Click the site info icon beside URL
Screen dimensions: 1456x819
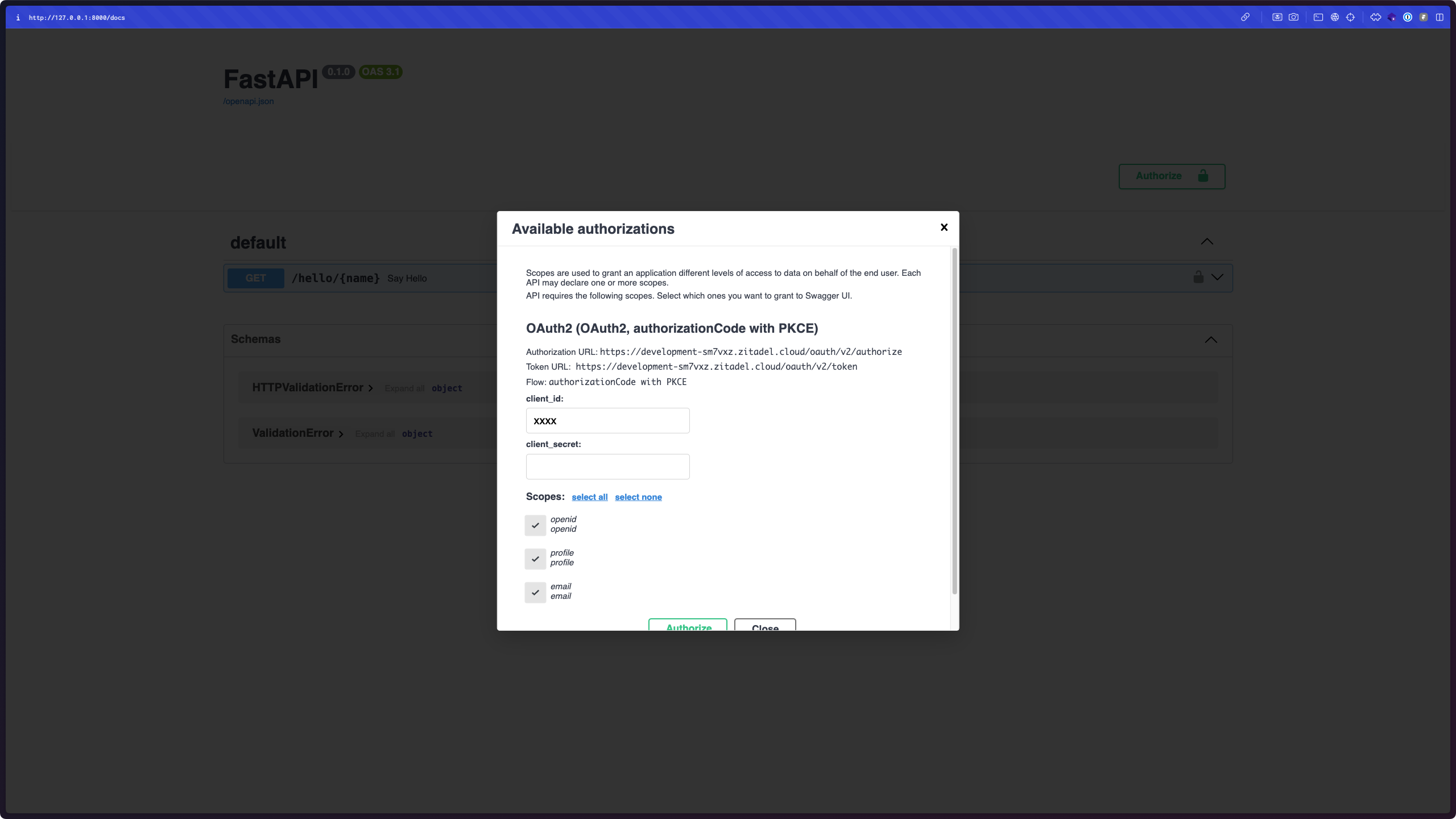(18, 18)
